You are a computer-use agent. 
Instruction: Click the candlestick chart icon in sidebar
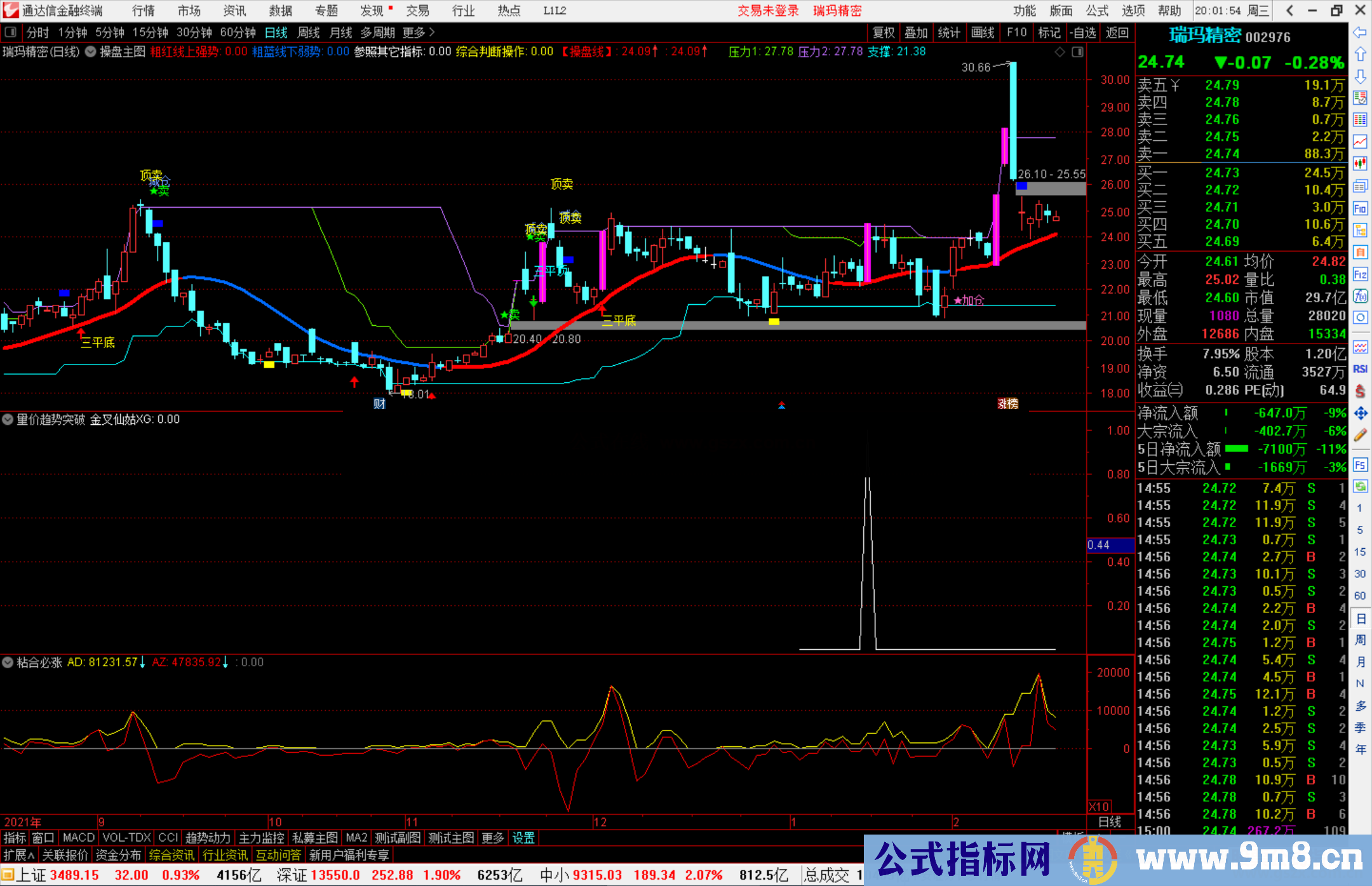tap(1360, 163)
